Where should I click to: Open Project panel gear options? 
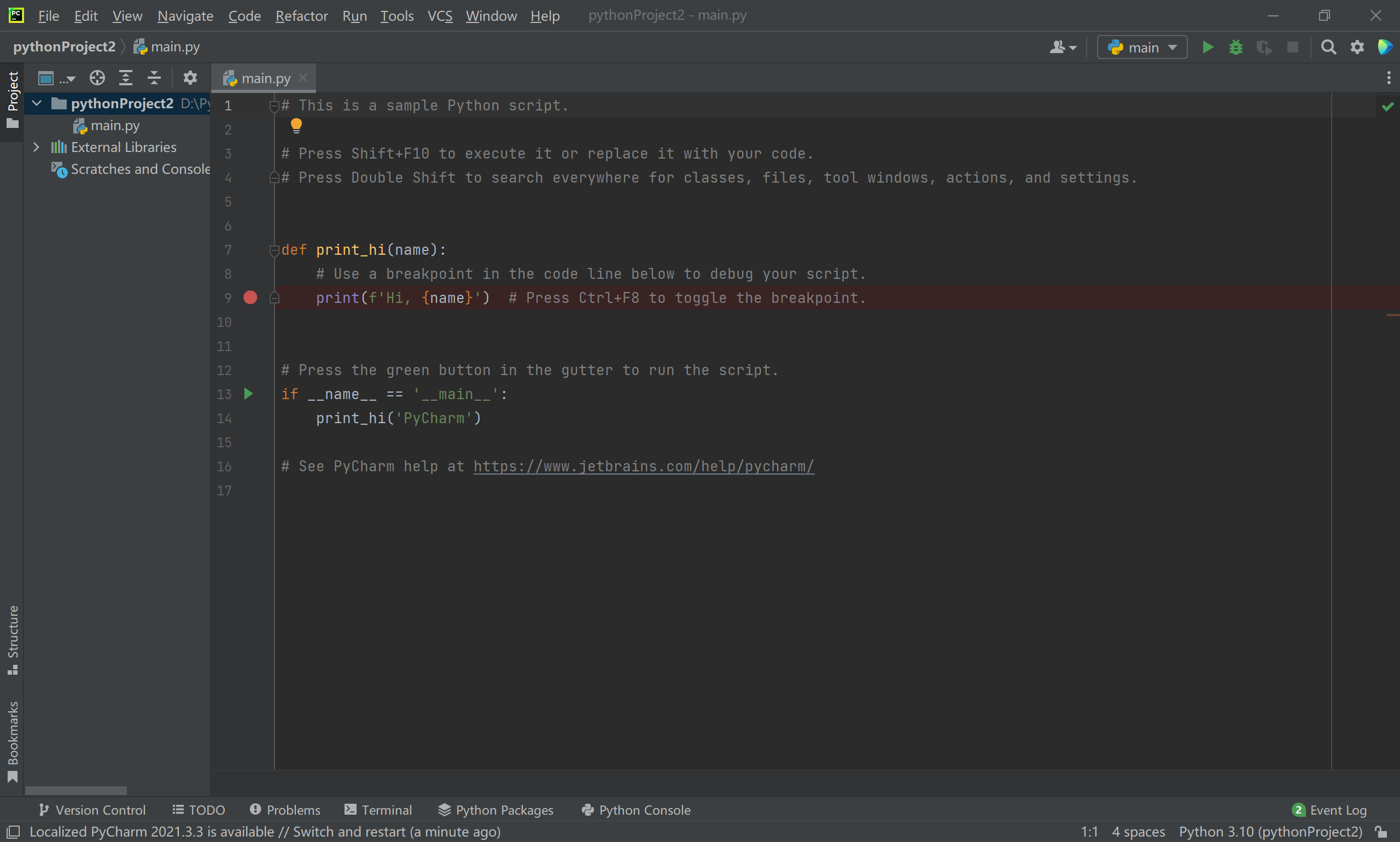pos(190,78)
